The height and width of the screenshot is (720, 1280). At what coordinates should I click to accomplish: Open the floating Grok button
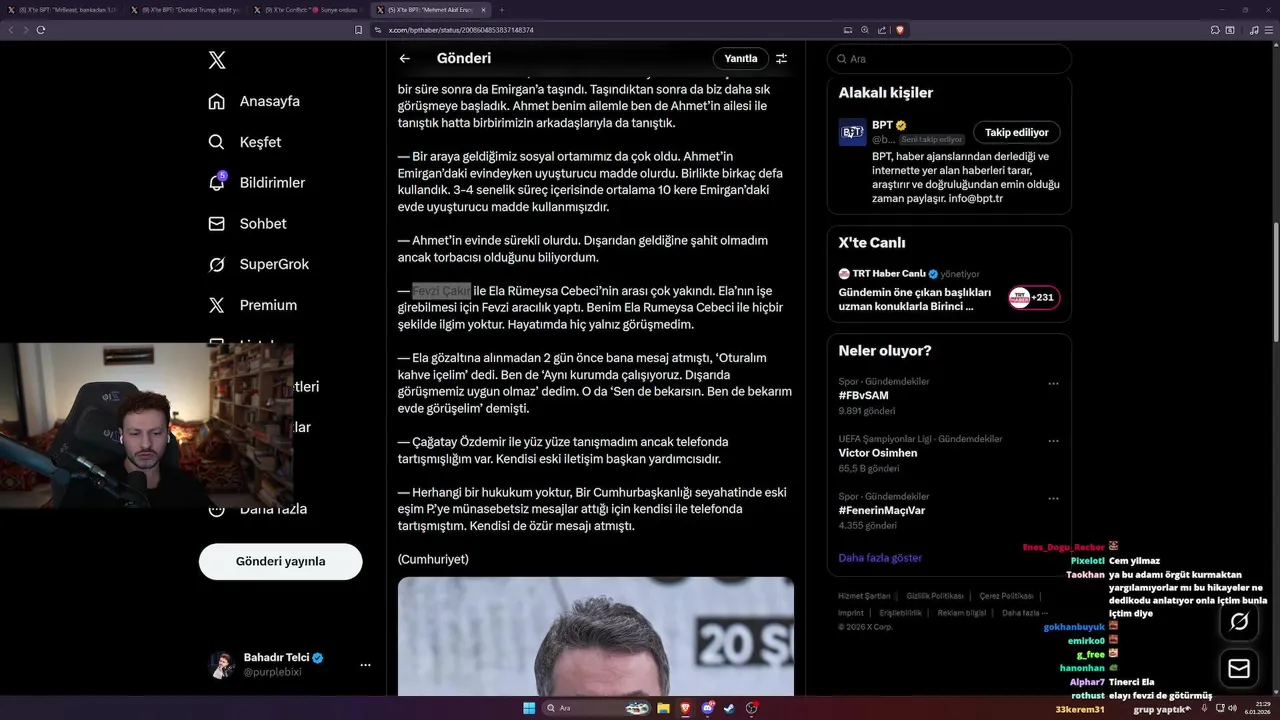(x=1239, y=622)
